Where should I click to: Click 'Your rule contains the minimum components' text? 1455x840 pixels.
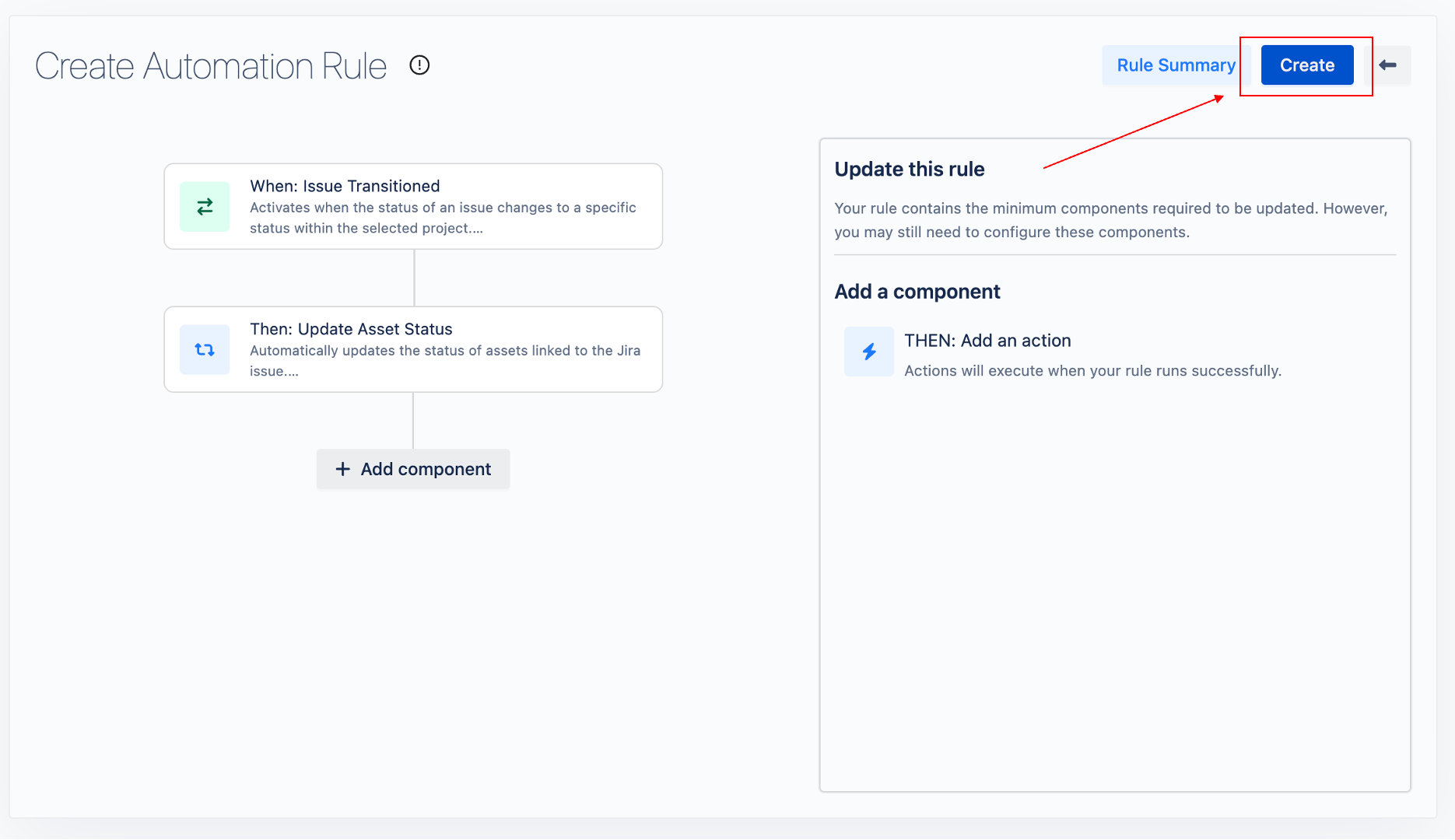1110,220
